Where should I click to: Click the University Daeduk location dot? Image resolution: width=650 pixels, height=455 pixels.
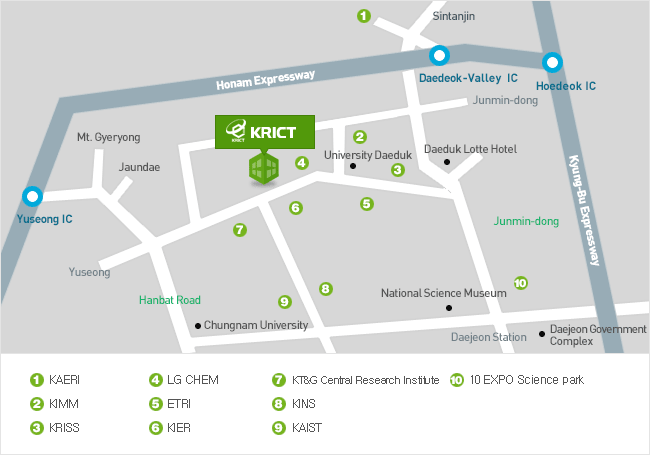(x=353, y=166)
